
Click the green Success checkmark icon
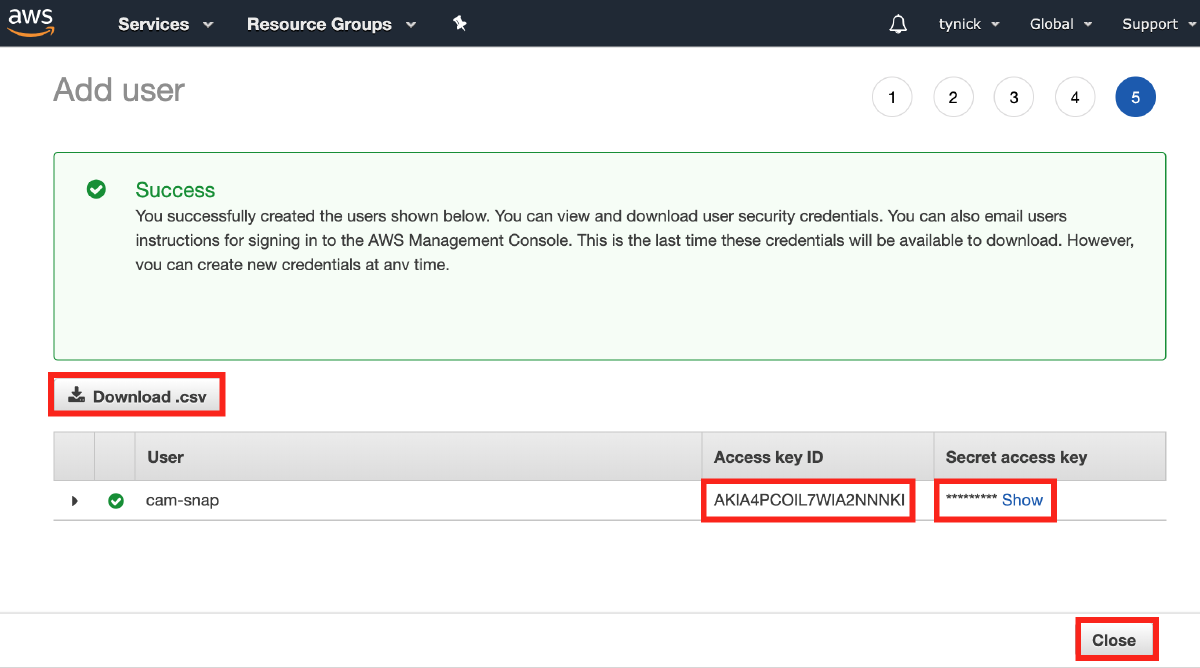(96, 189)
